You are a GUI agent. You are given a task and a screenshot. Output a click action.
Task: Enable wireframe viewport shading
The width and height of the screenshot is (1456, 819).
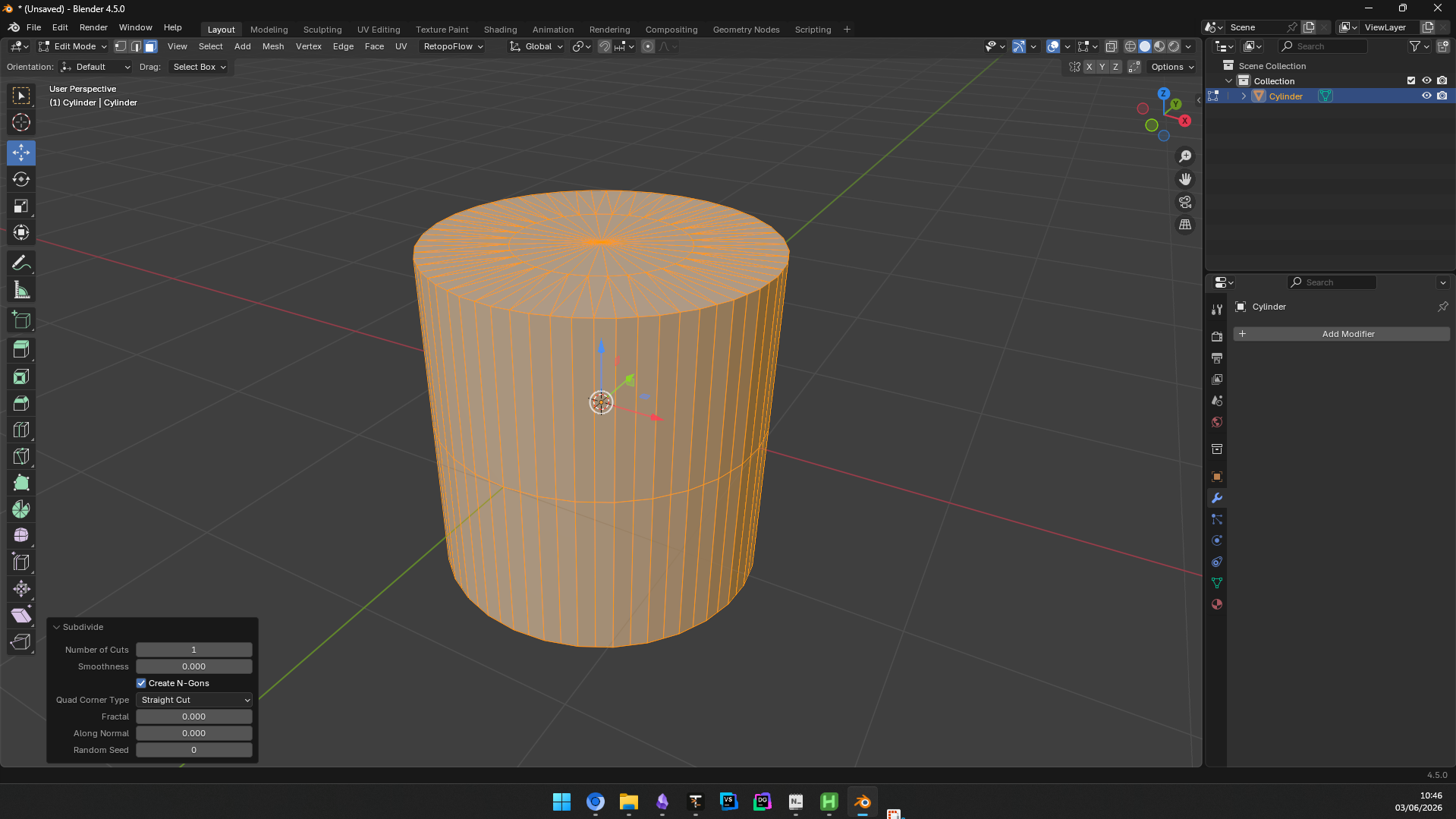[x=1131, y=46]
